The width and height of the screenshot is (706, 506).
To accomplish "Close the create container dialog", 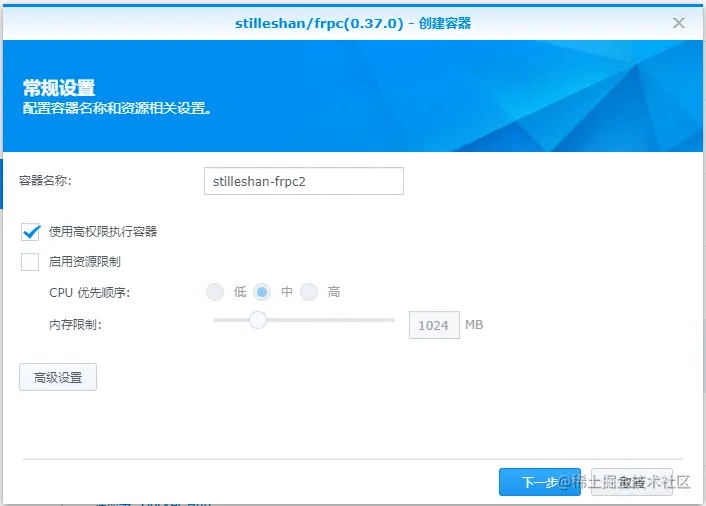I will click(x=679, y=23).
